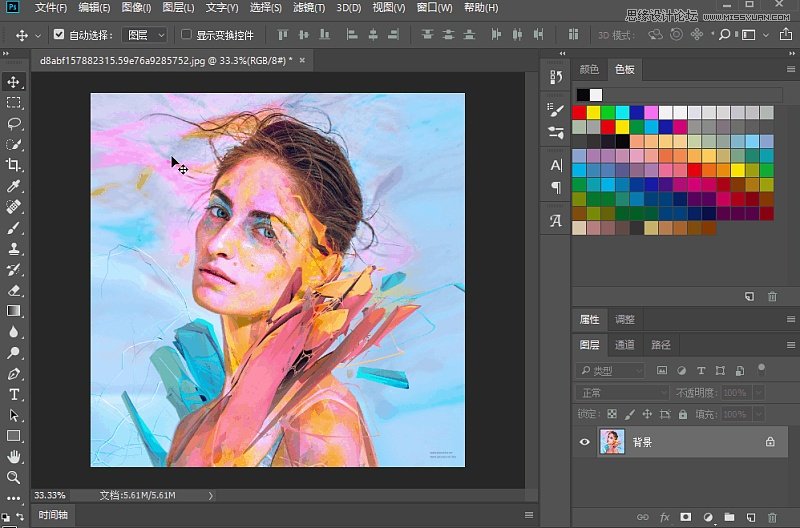Select the Crop tool
The image size is (800, 528).
14,166
